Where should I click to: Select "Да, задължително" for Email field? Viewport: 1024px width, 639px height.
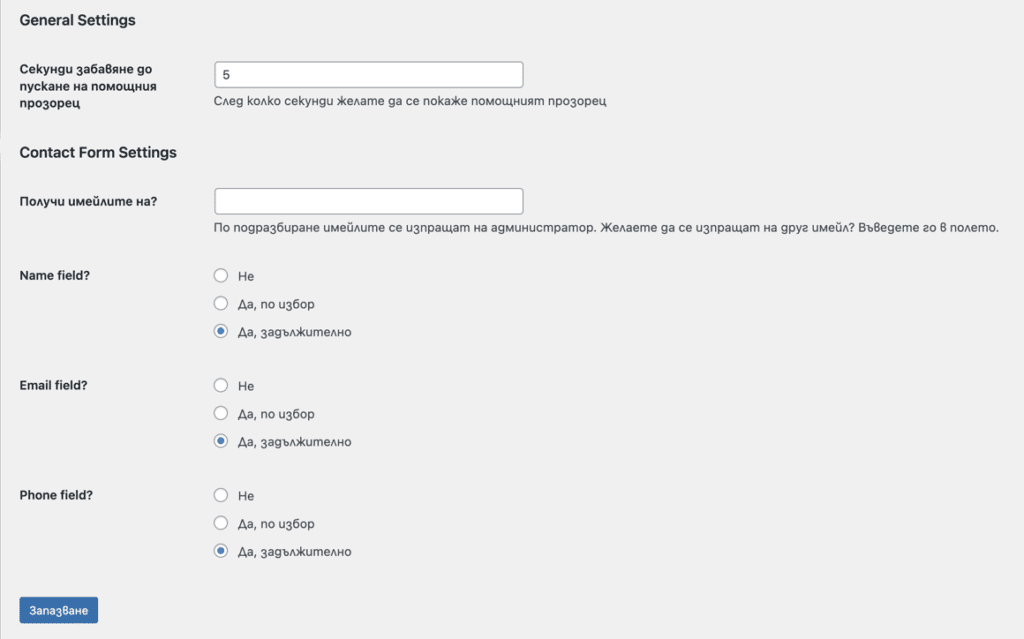coord(220,441)
